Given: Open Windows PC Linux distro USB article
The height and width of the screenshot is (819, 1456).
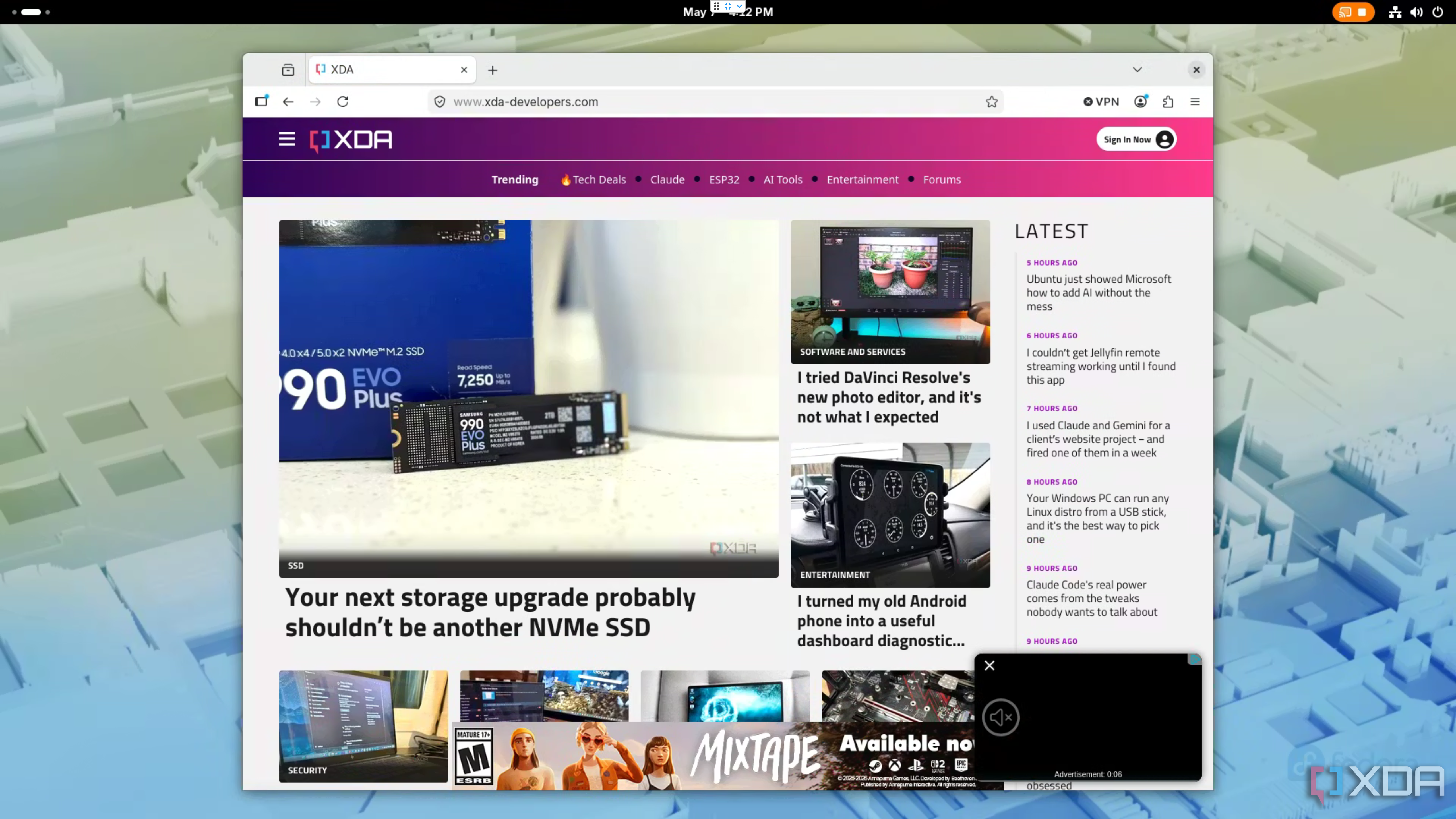Looking at the screenshot, I should [1098, 519].
